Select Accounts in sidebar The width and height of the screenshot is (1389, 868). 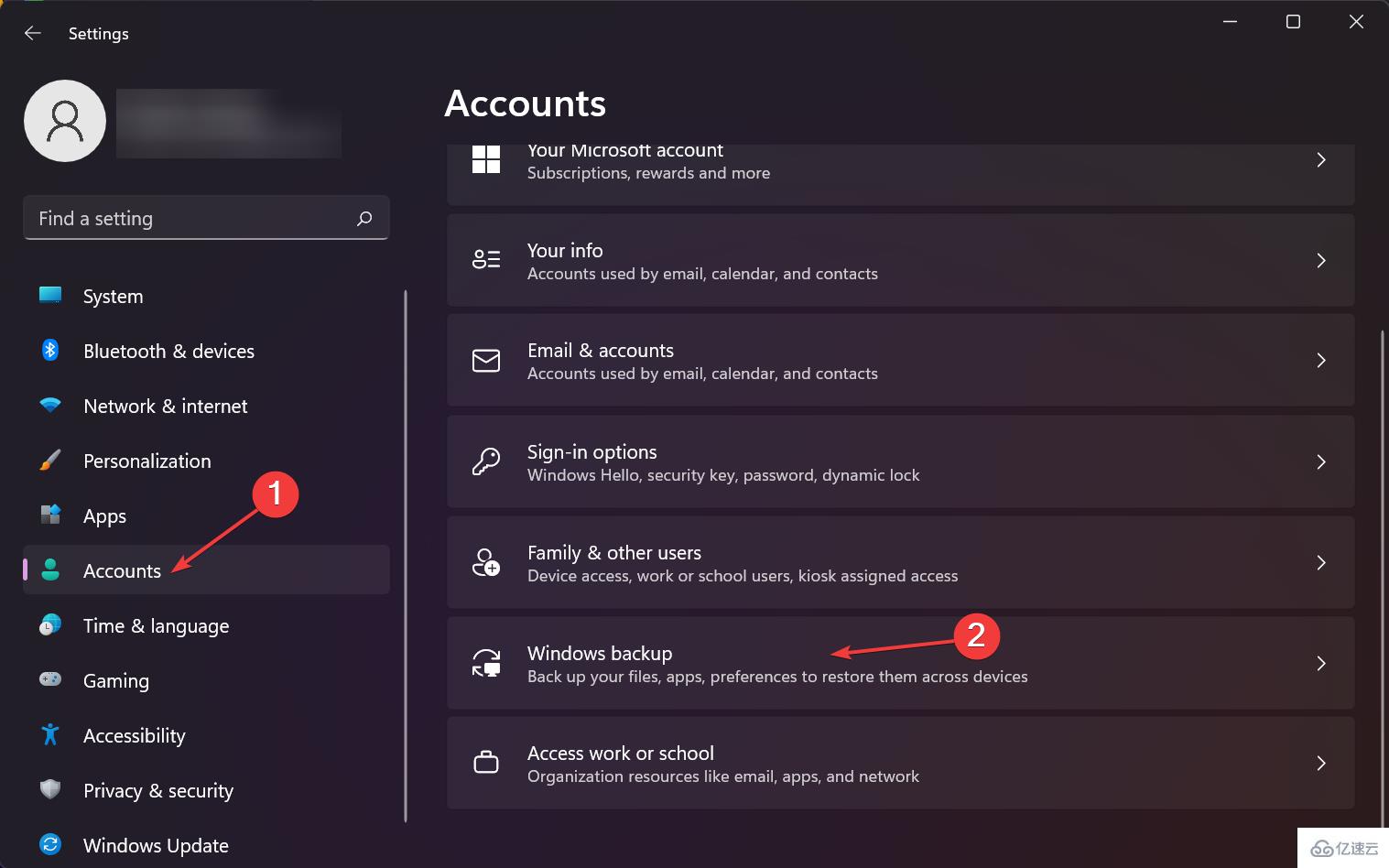coord(206,570)
